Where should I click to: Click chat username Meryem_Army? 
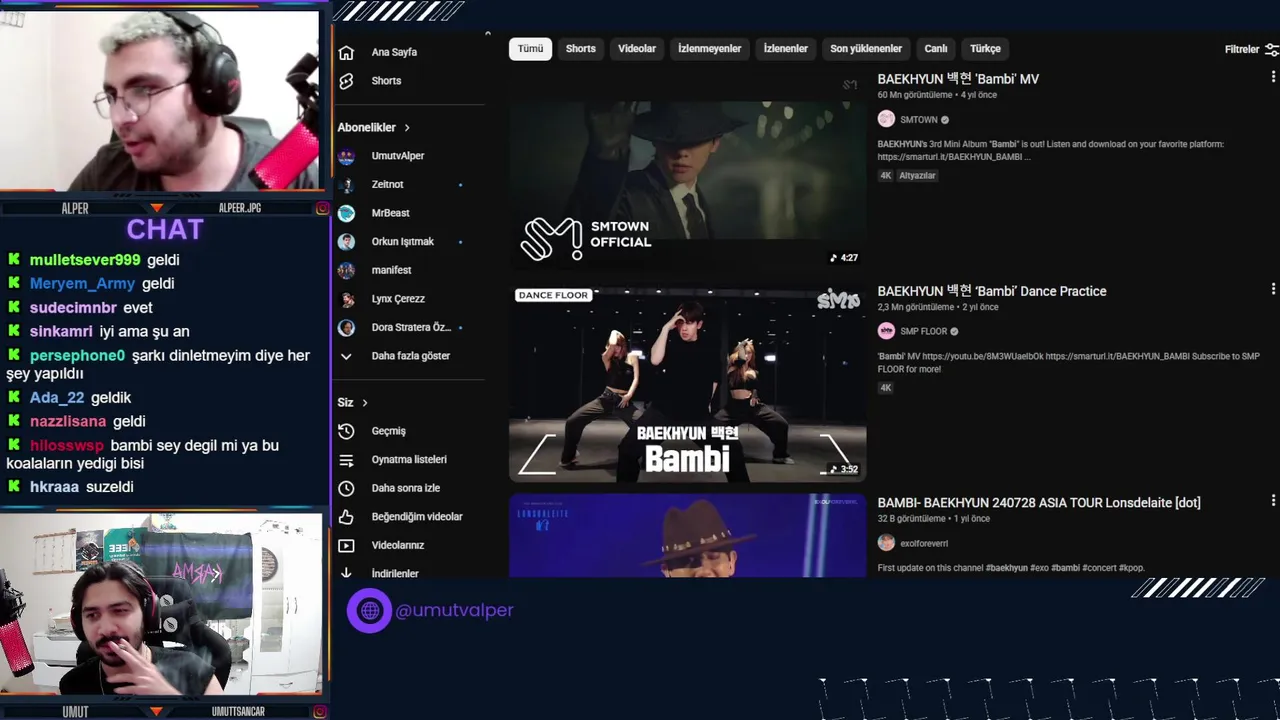click(x=82, y=284)
